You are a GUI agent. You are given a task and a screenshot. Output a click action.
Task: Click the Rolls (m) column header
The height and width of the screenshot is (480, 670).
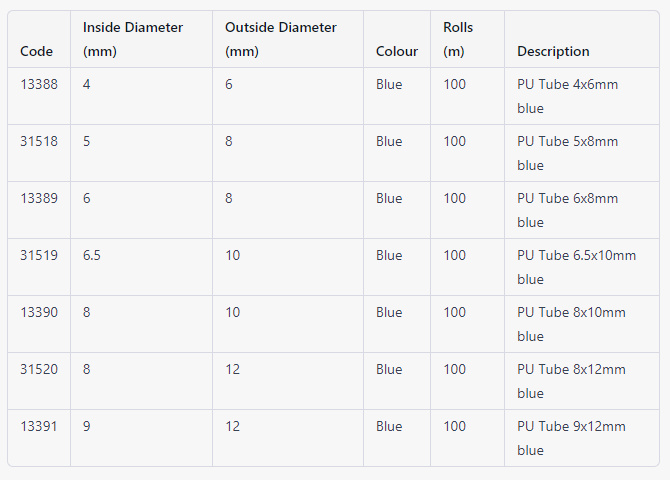(458, 39)
